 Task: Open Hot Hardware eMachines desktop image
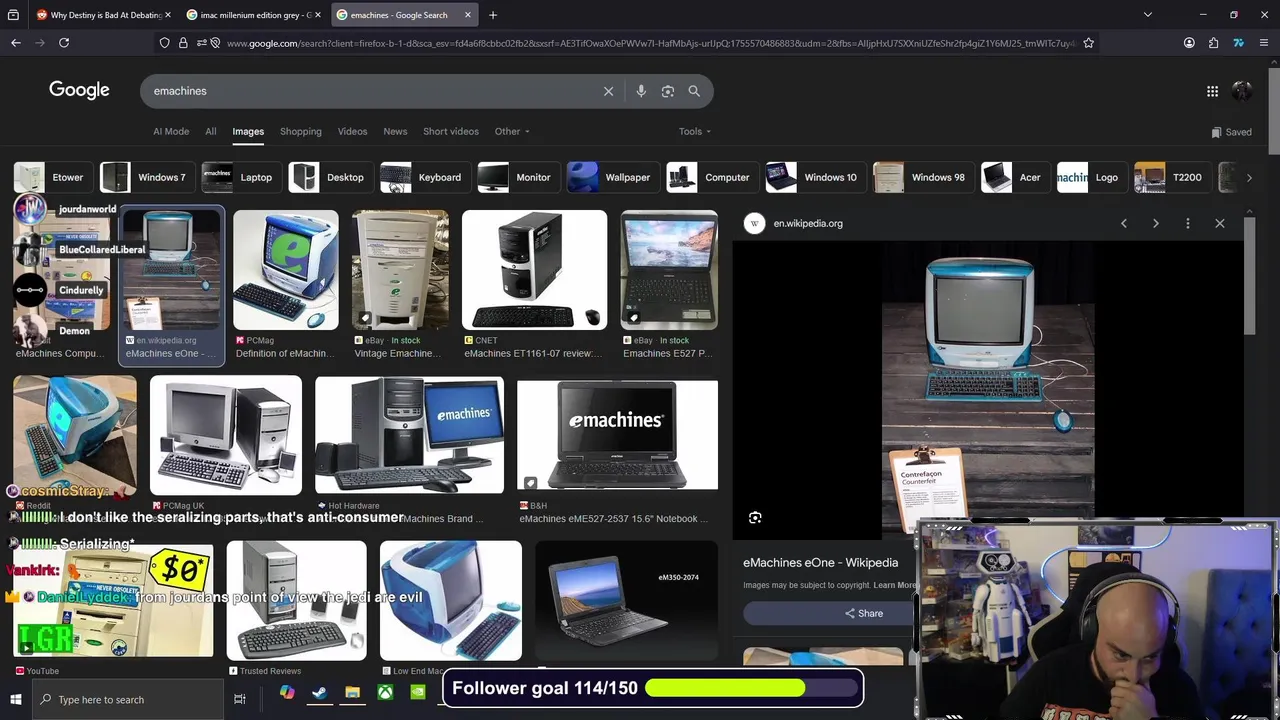tap(409, 435)
